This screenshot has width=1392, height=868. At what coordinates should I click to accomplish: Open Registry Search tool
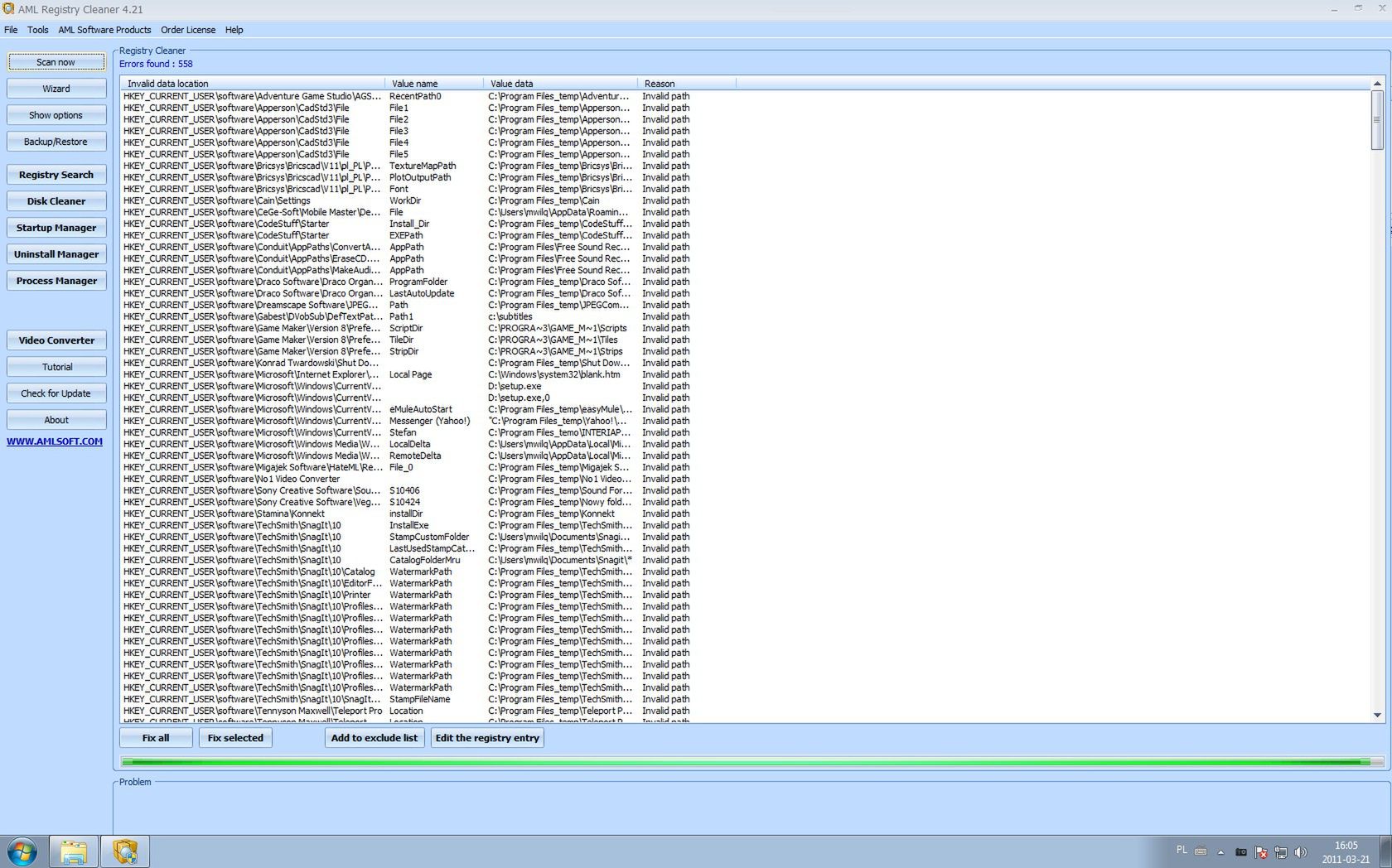tap(56, 175)
